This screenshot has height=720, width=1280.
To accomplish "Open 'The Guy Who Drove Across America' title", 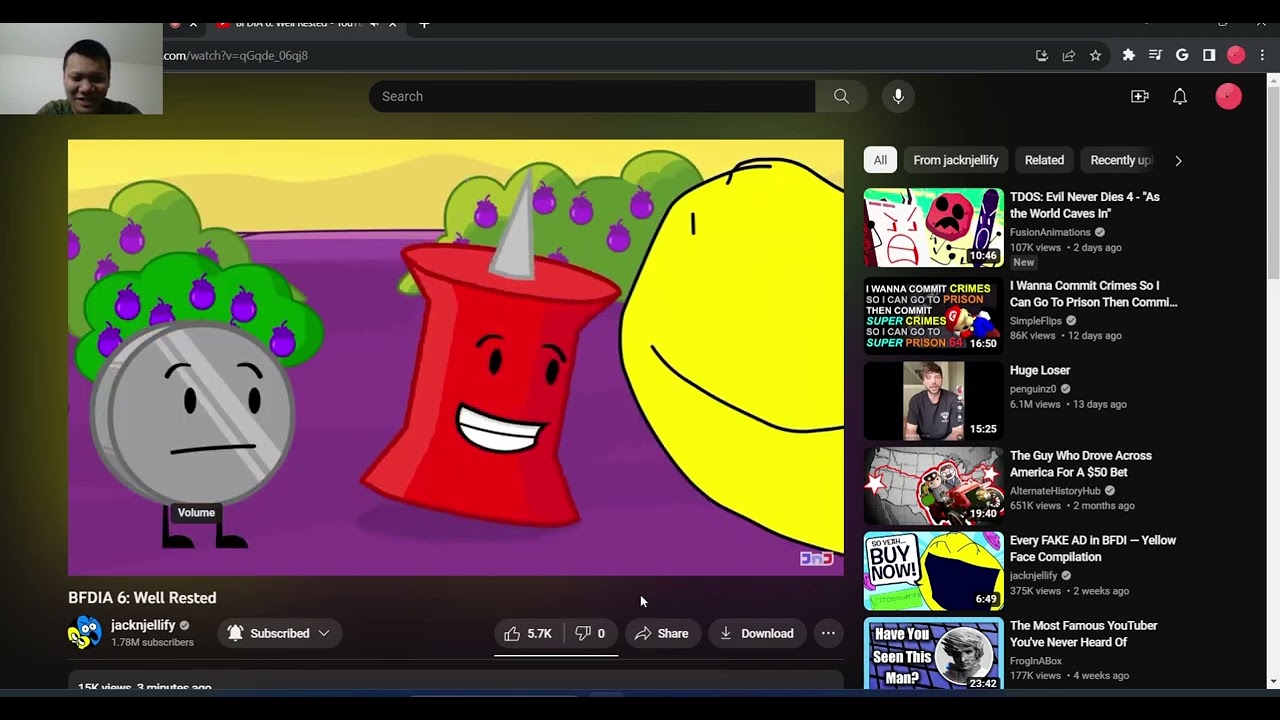I will [1081, 464].
